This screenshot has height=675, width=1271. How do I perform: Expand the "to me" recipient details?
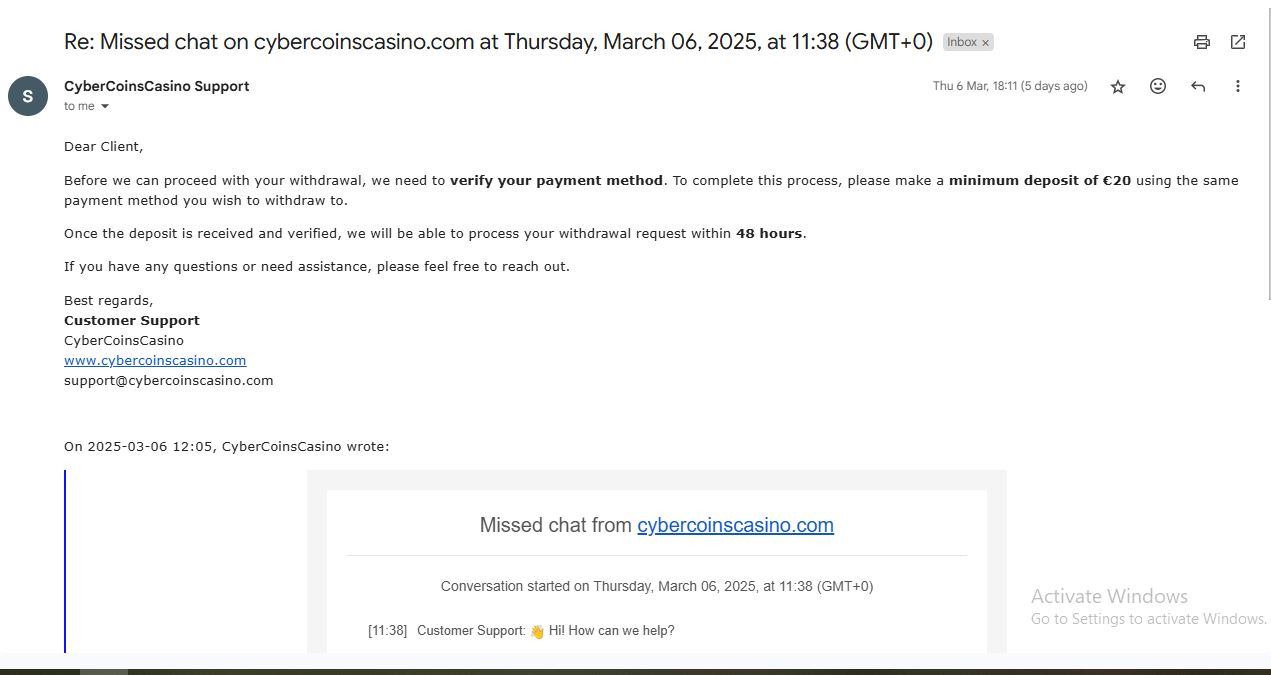[x=104, y=107]
